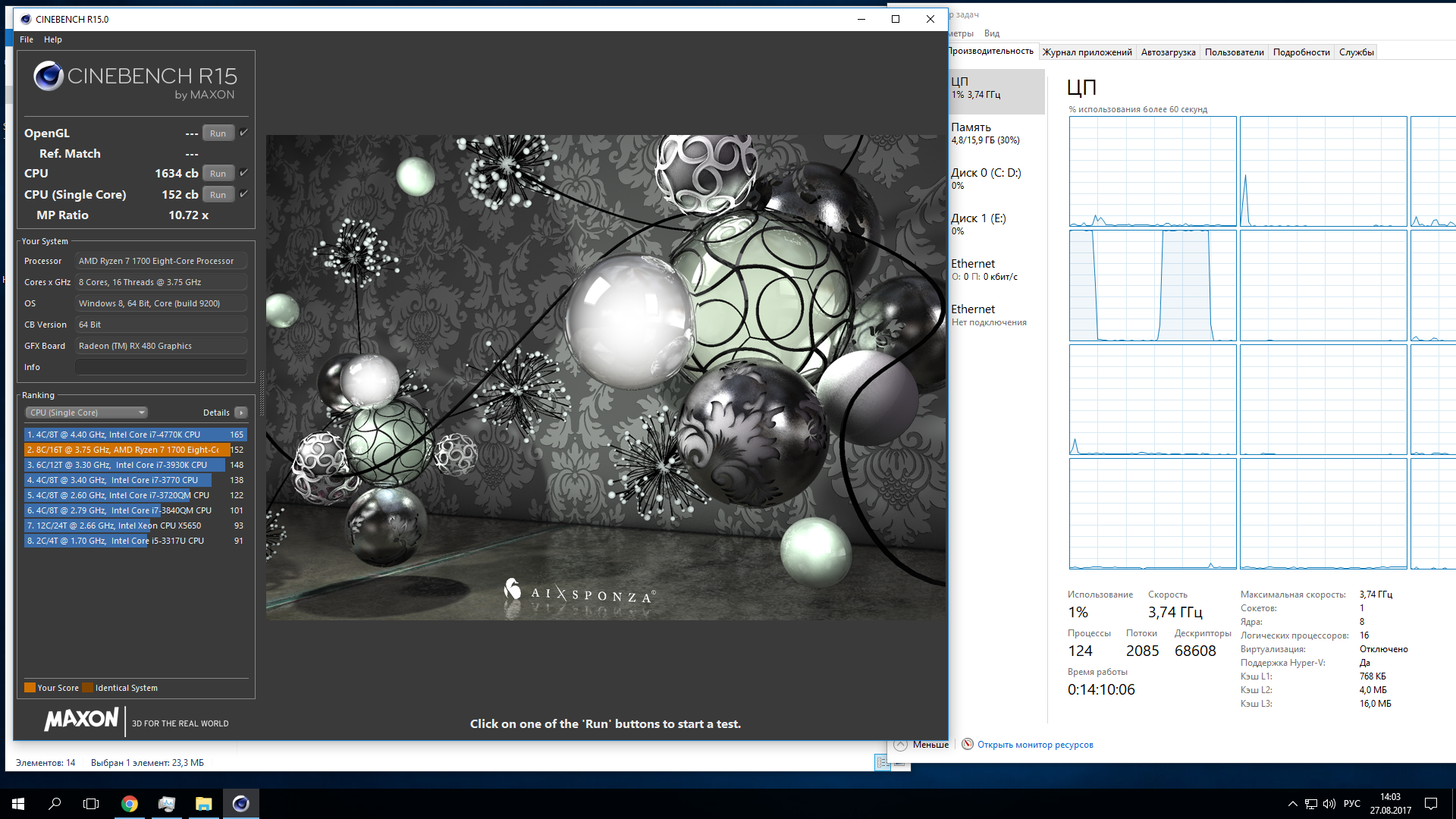Collapse Task Manager with Меньше arrow icon
This screenshot has height=819, width=1456.
pos(900,745)
